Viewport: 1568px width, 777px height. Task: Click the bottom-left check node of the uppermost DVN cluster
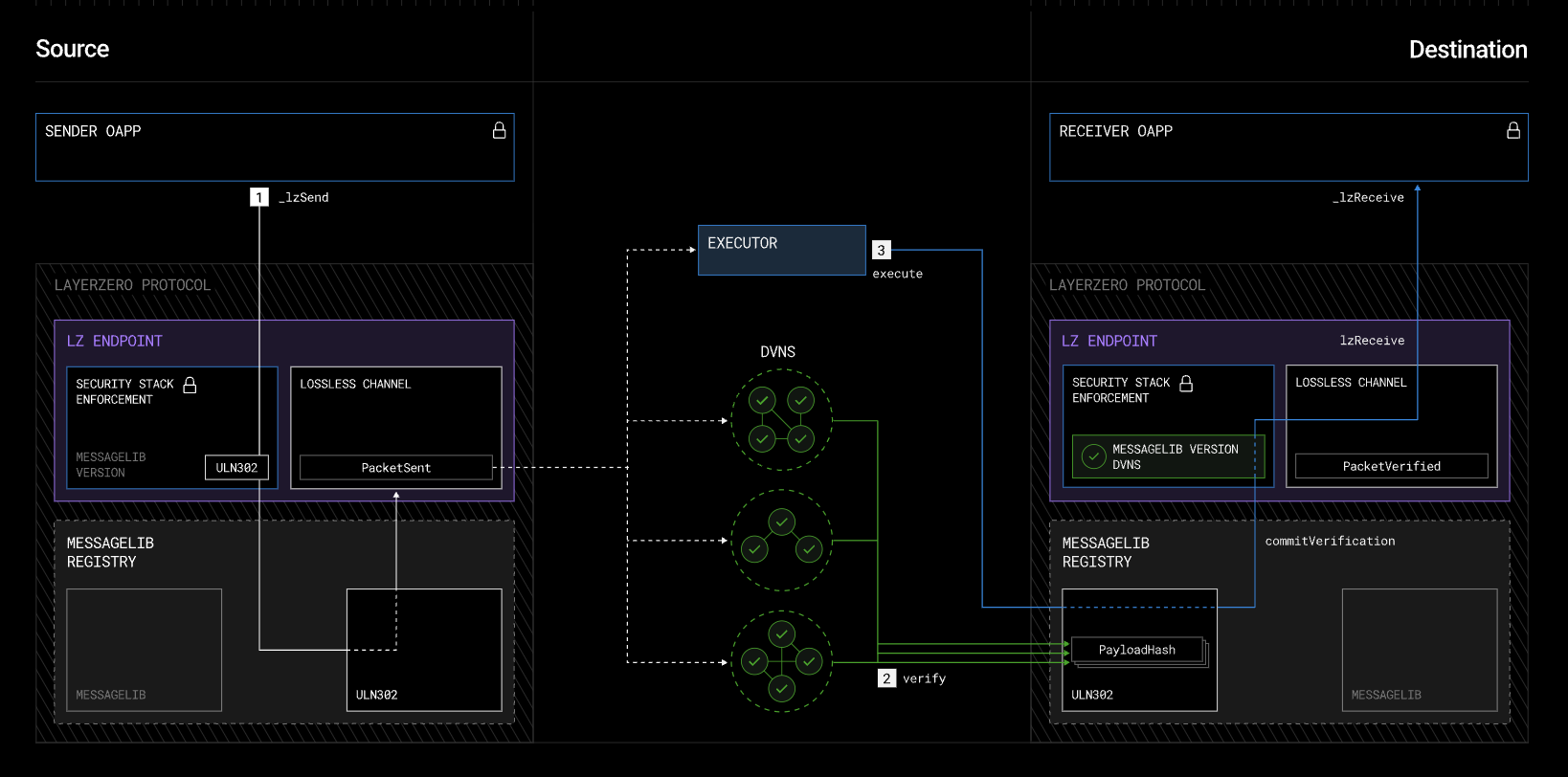[x=762, y=439]
